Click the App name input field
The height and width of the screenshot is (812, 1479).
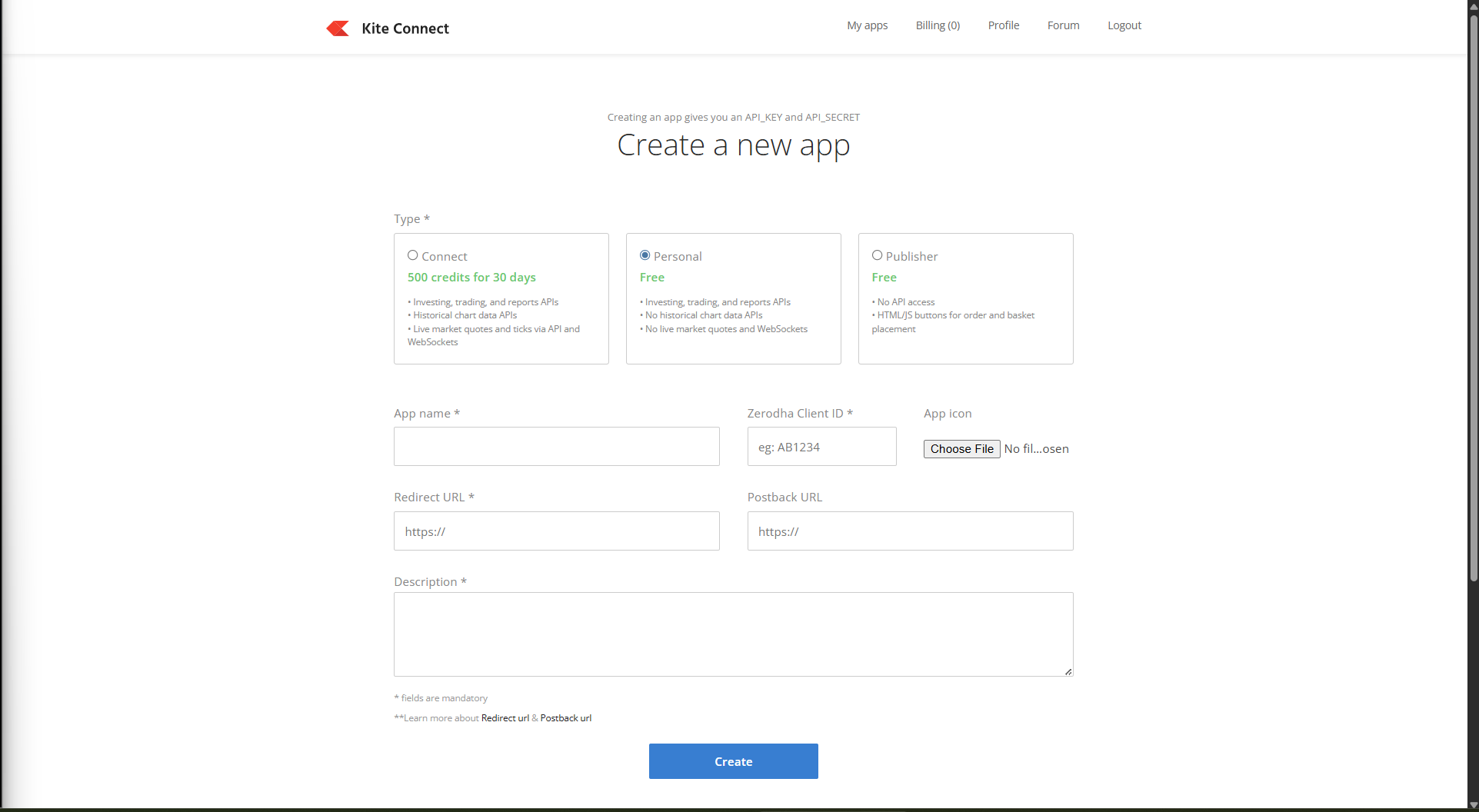pos(556,446)
